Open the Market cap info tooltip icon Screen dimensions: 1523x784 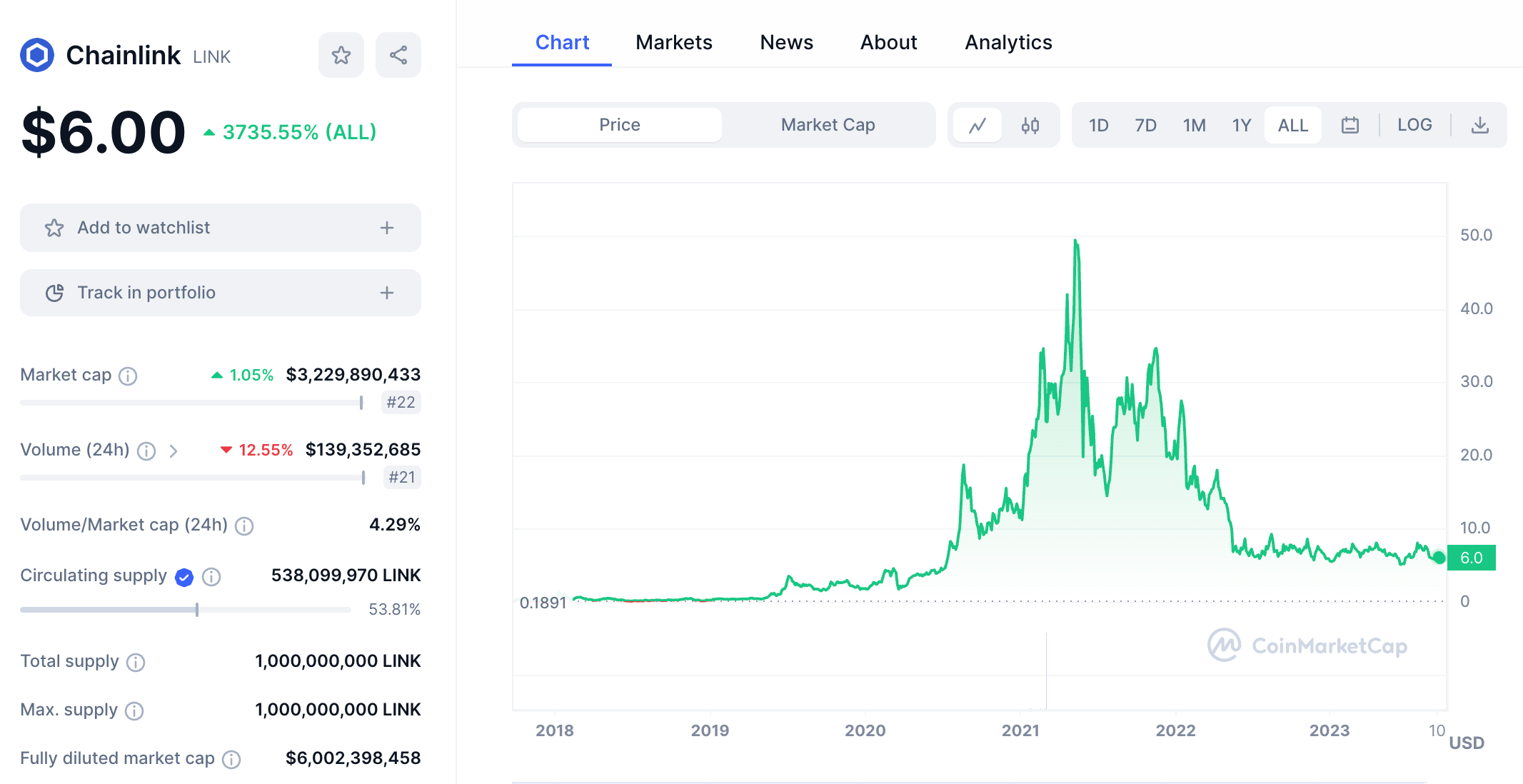pyautogui.click(x=129, y=376)
